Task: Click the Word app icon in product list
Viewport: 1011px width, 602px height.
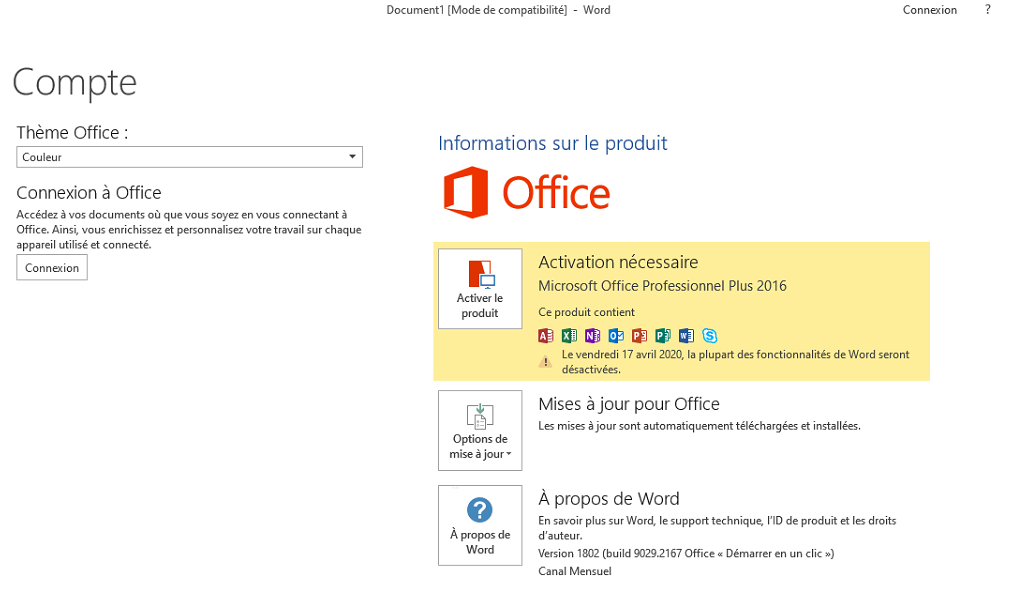Action: coord(687,336)
